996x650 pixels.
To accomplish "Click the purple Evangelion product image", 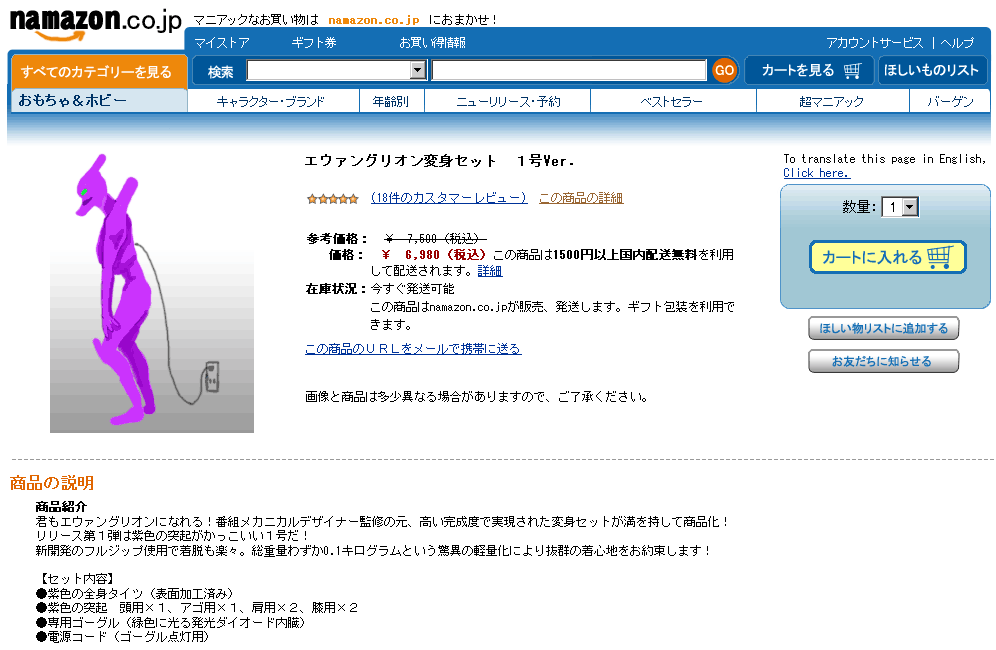I will coord(152,292).
